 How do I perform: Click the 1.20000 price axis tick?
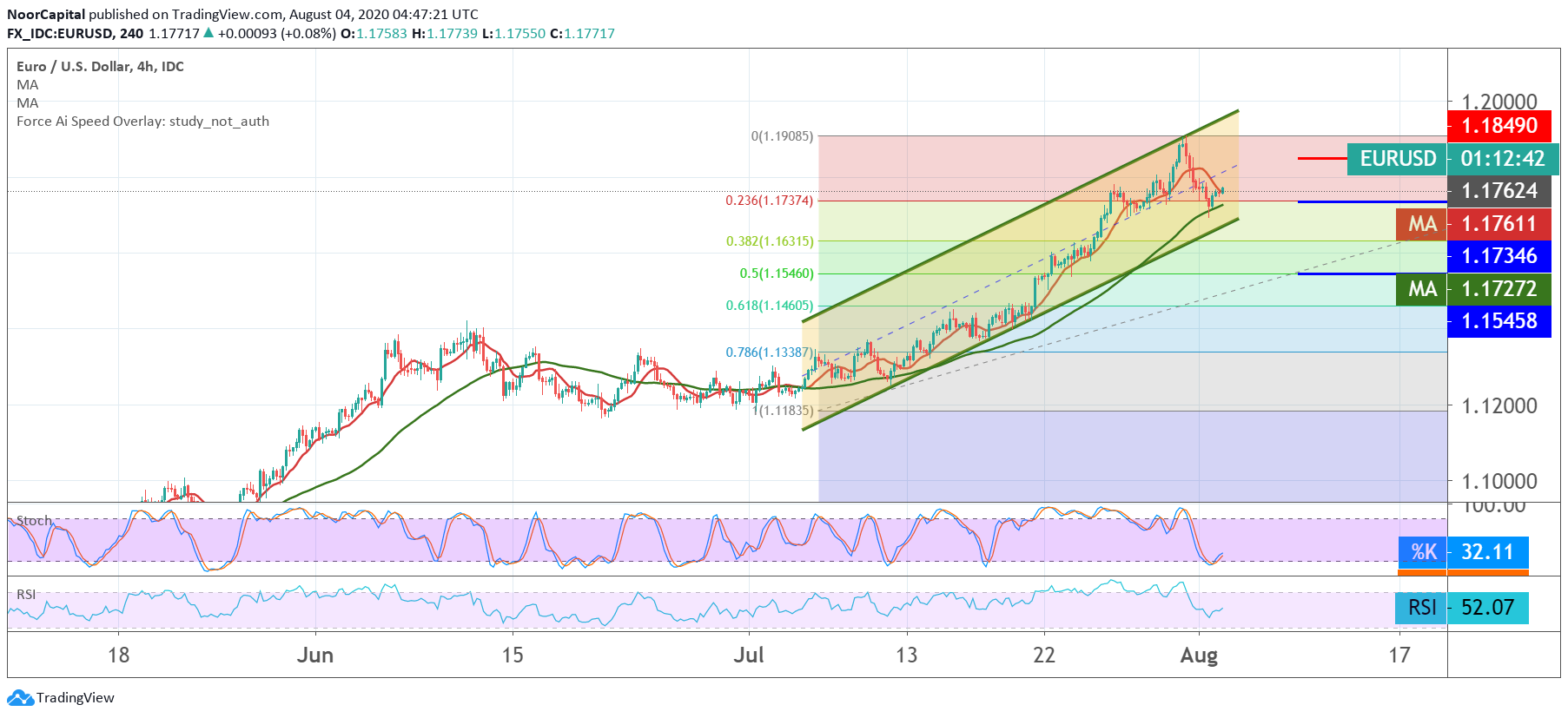pos(1499,102)
